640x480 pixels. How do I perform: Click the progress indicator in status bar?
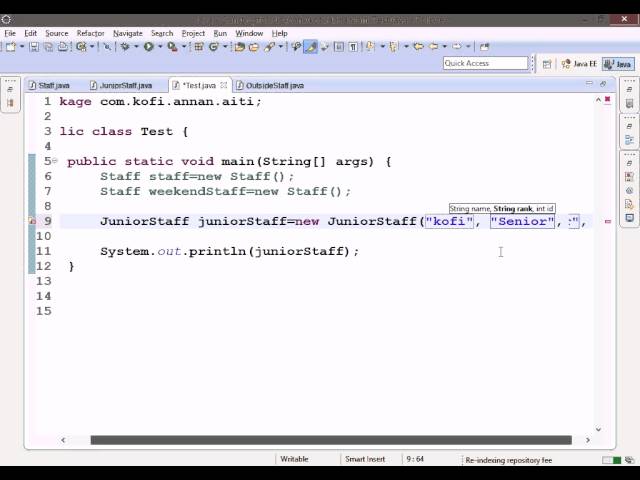click(612, 460)
